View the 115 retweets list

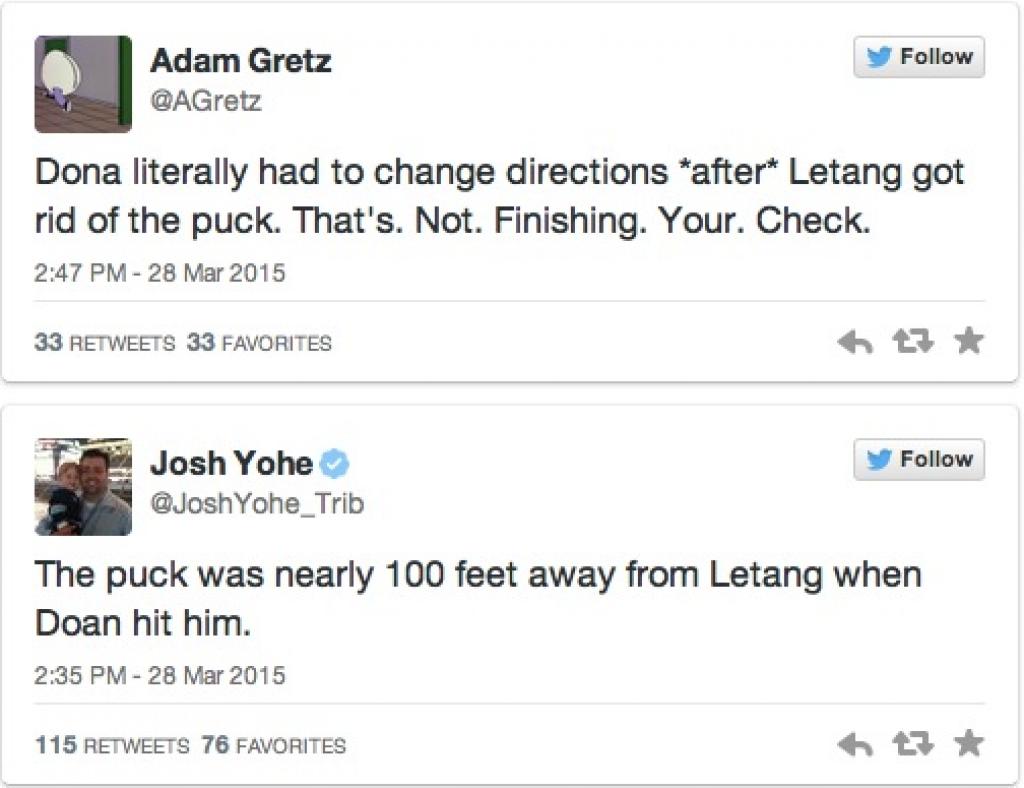tap(112, 745)
